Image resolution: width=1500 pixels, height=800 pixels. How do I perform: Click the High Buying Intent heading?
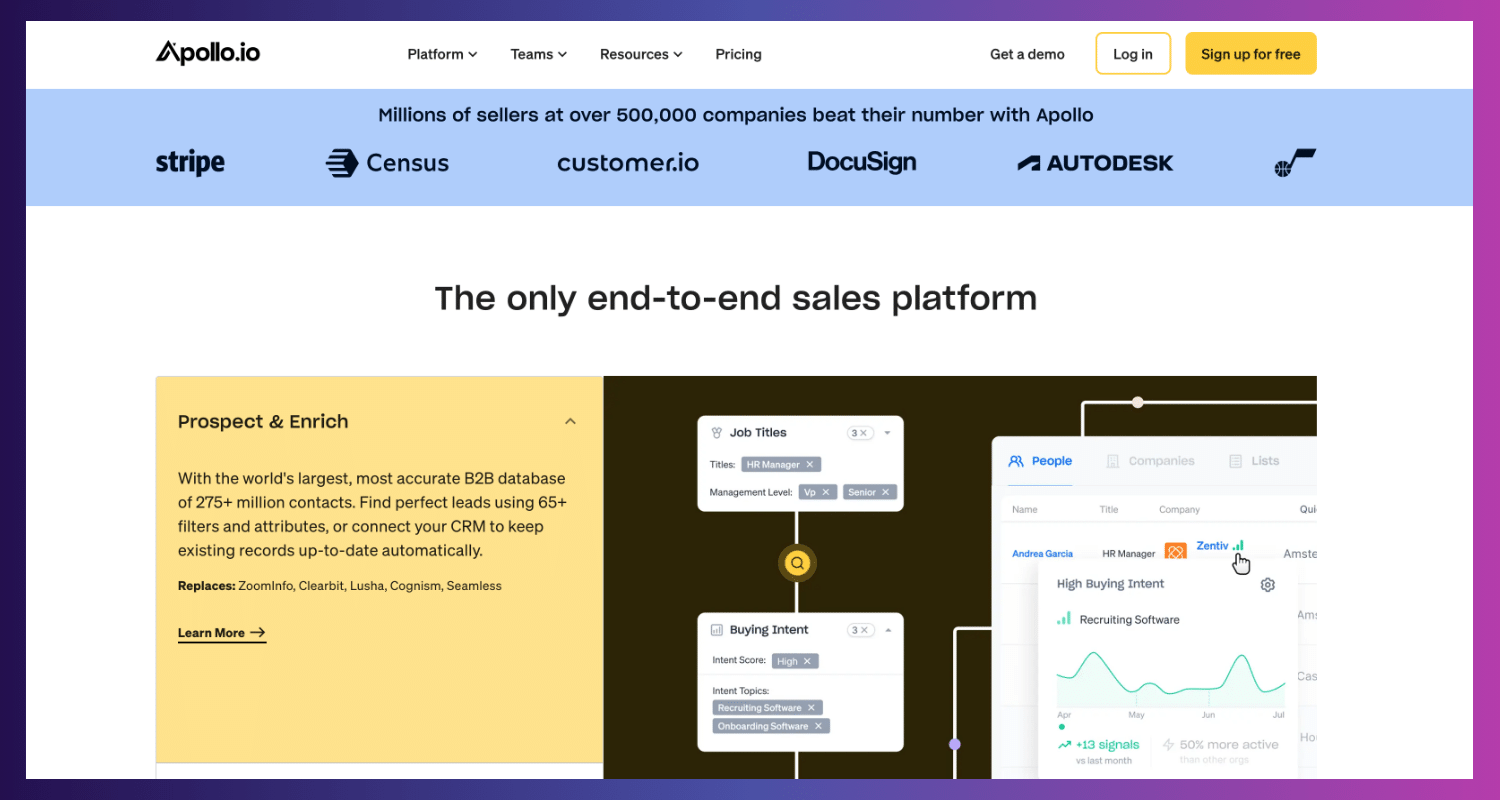pos(1110,584)
